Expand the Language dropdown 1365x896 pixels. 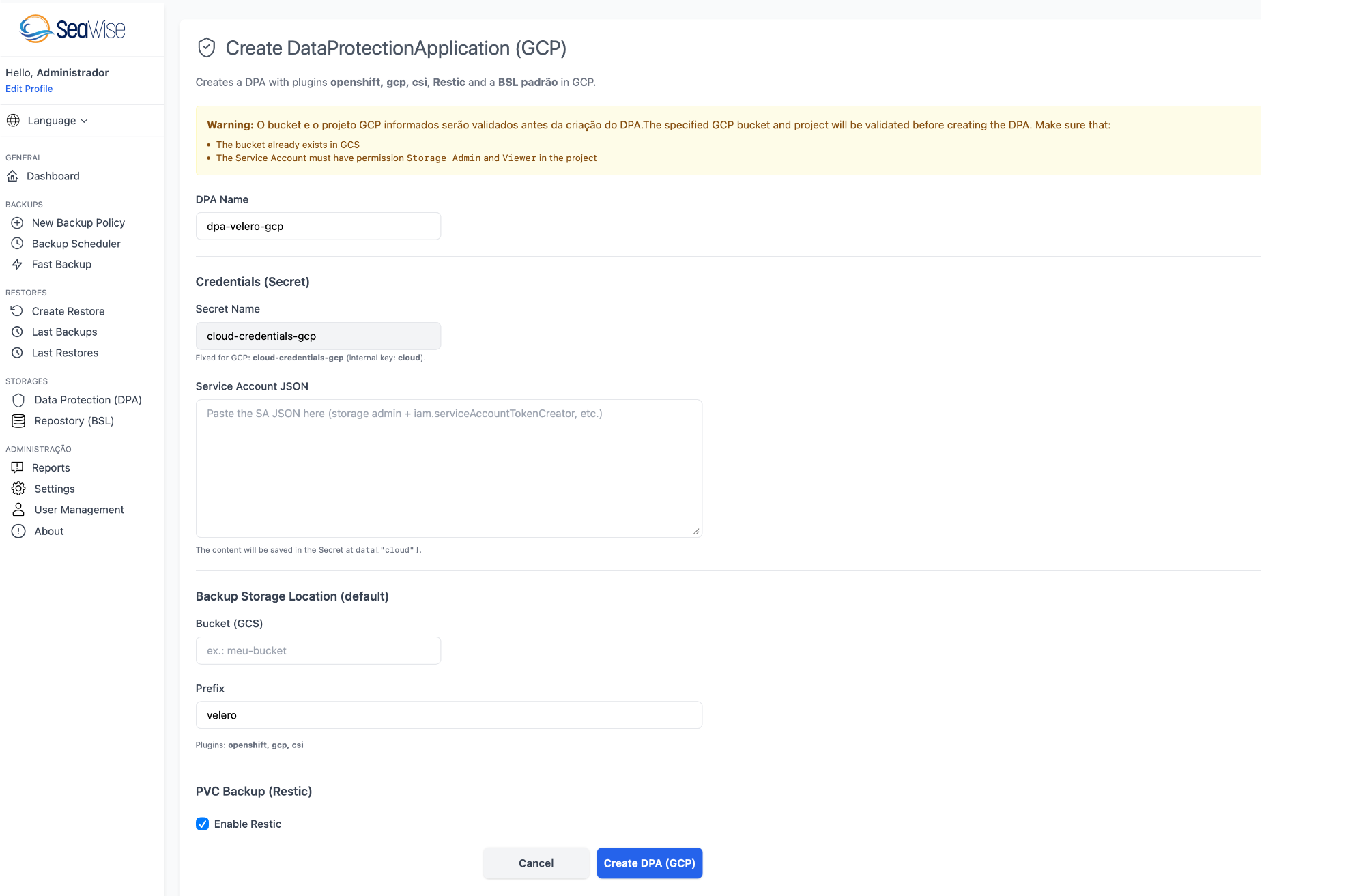(x=57, y=121)
